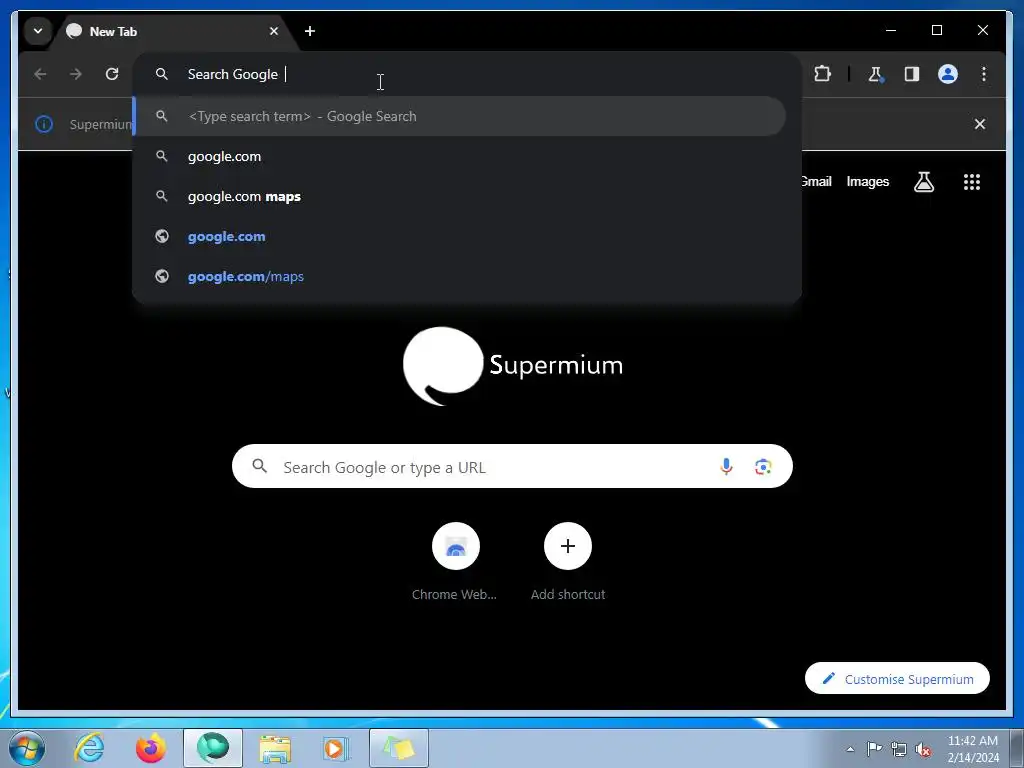This screenshot has width=1024, height=768.
Task: Click the Supermium logo
Action: (513, 366)
